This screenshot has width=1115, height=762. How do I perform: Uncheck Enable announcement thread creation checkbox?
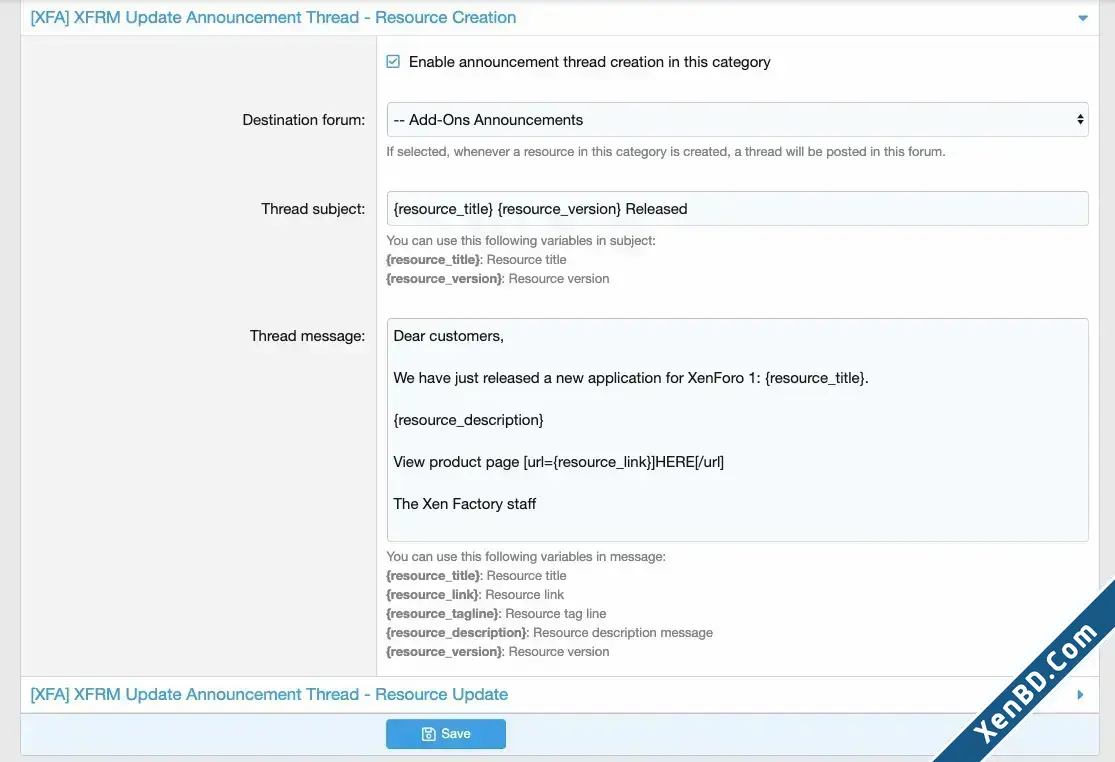coord(393,62)
